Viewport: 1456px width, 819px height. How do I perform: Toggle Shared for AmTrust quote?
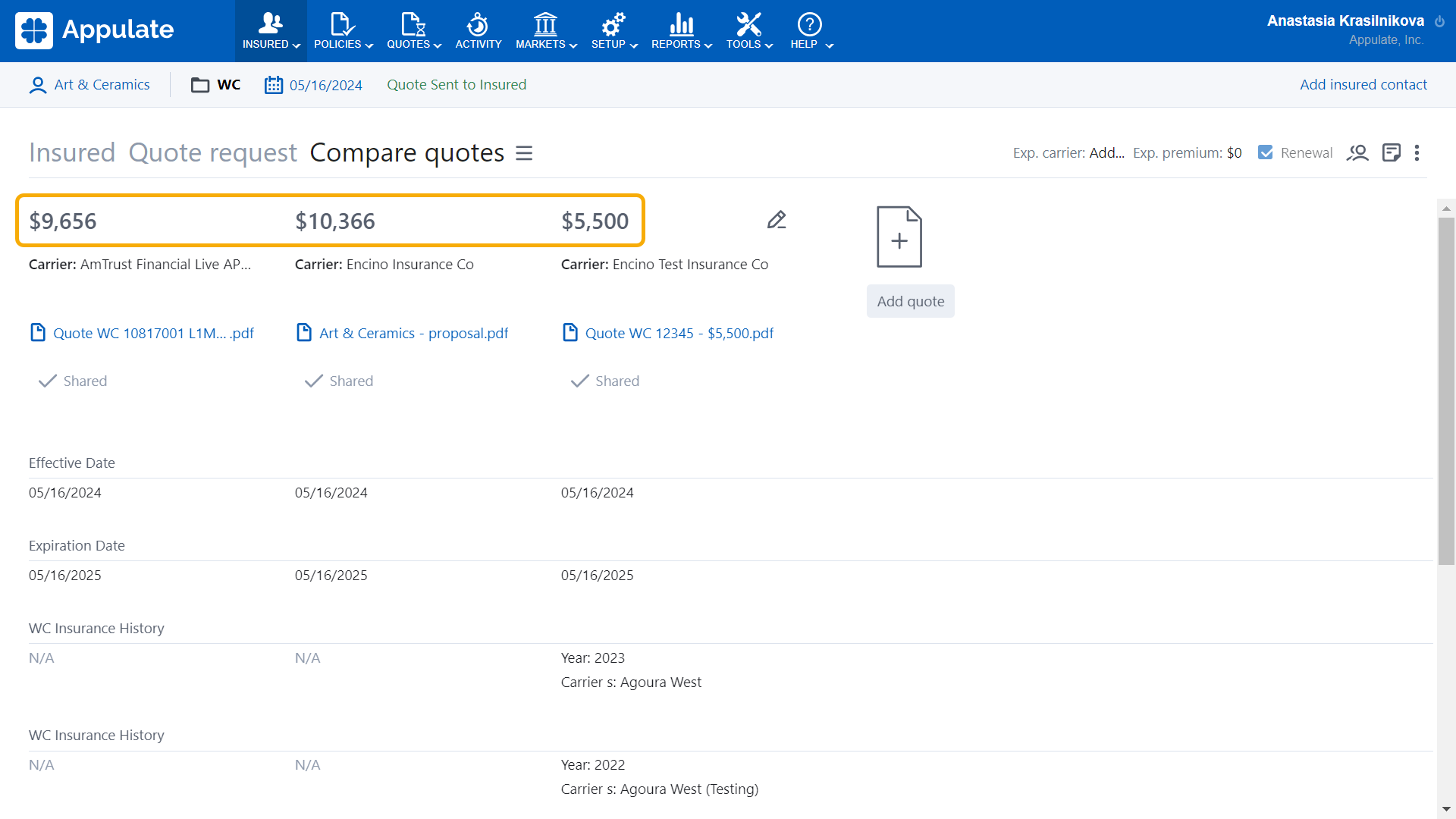[x=73, y=381]
